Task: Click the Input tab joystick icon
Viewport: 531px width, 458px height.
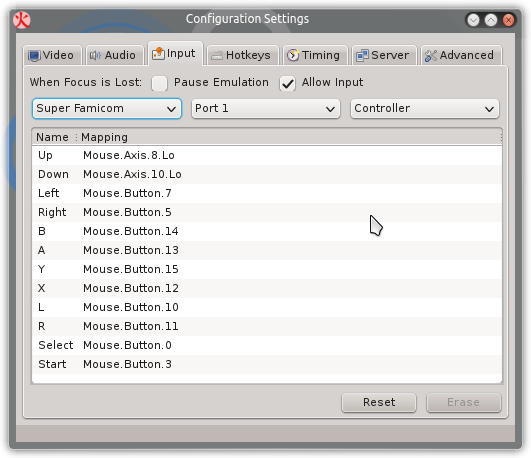Action: coord(158,54)
